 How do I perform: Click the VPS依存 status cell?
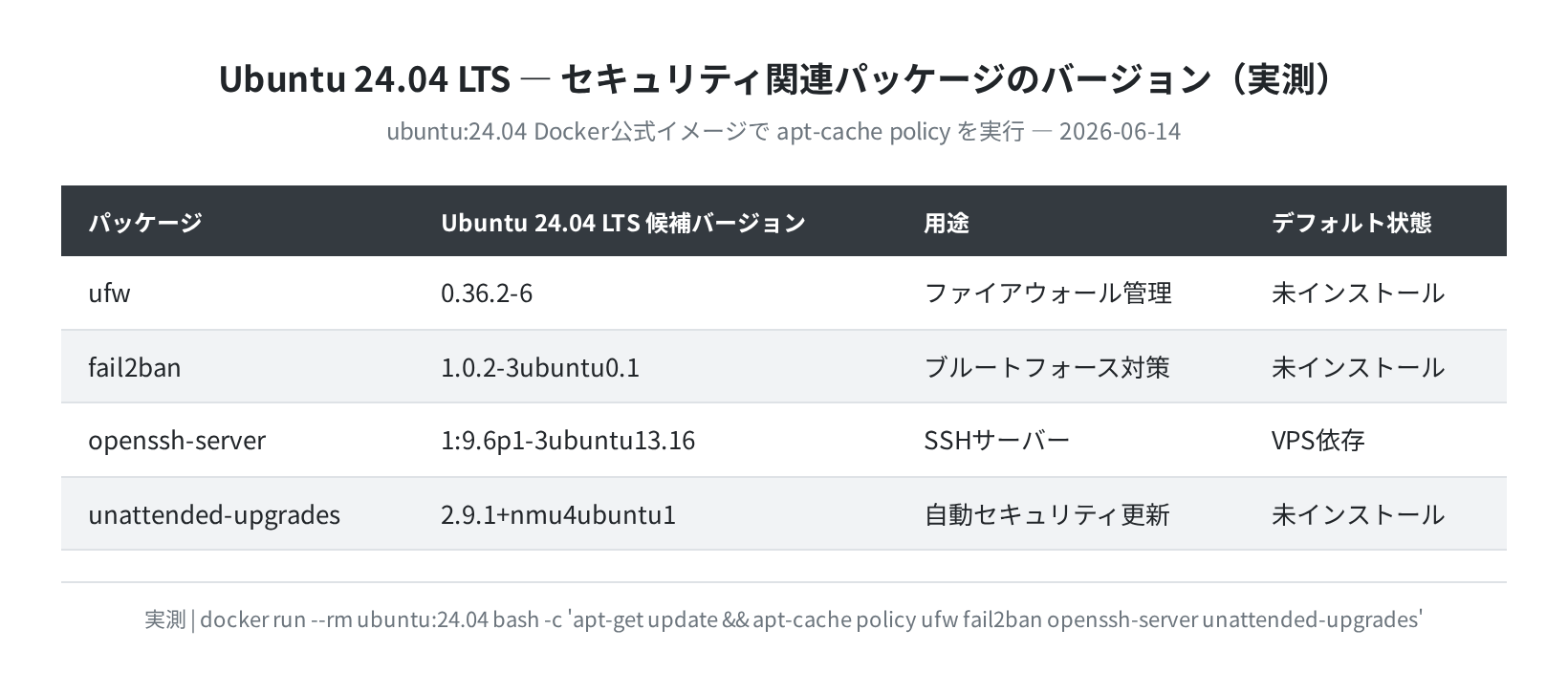pyautogui.click(x=1318, y=440)
